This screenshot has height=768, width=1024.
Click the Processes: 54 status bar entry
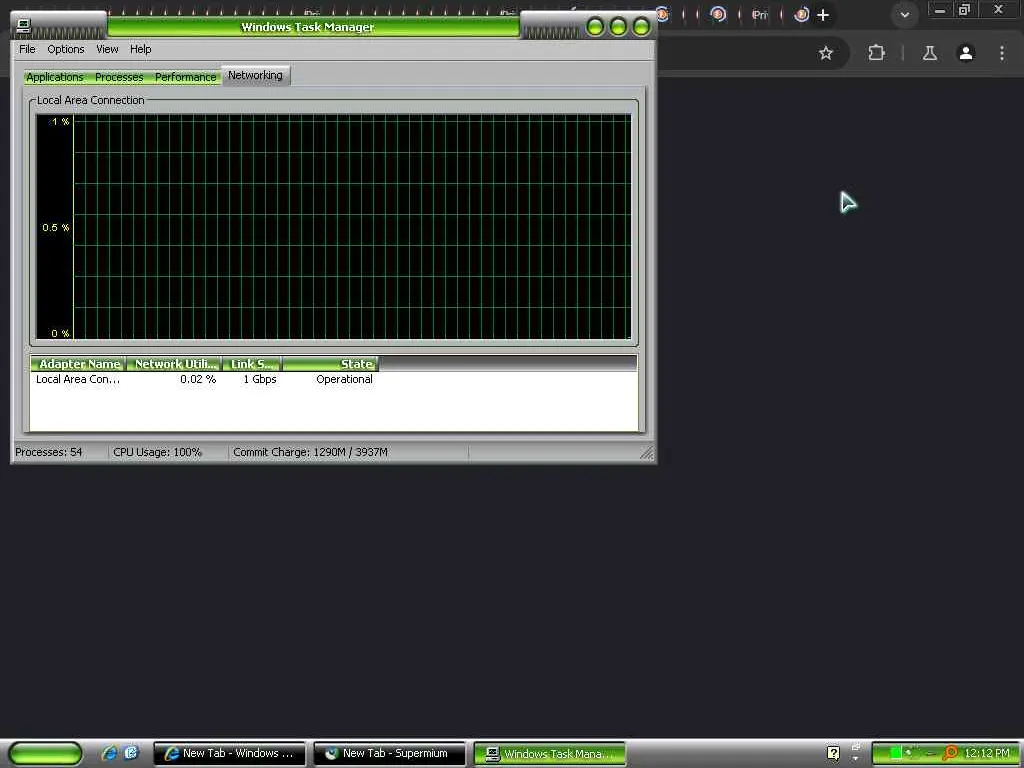click(x=49, y=452)
